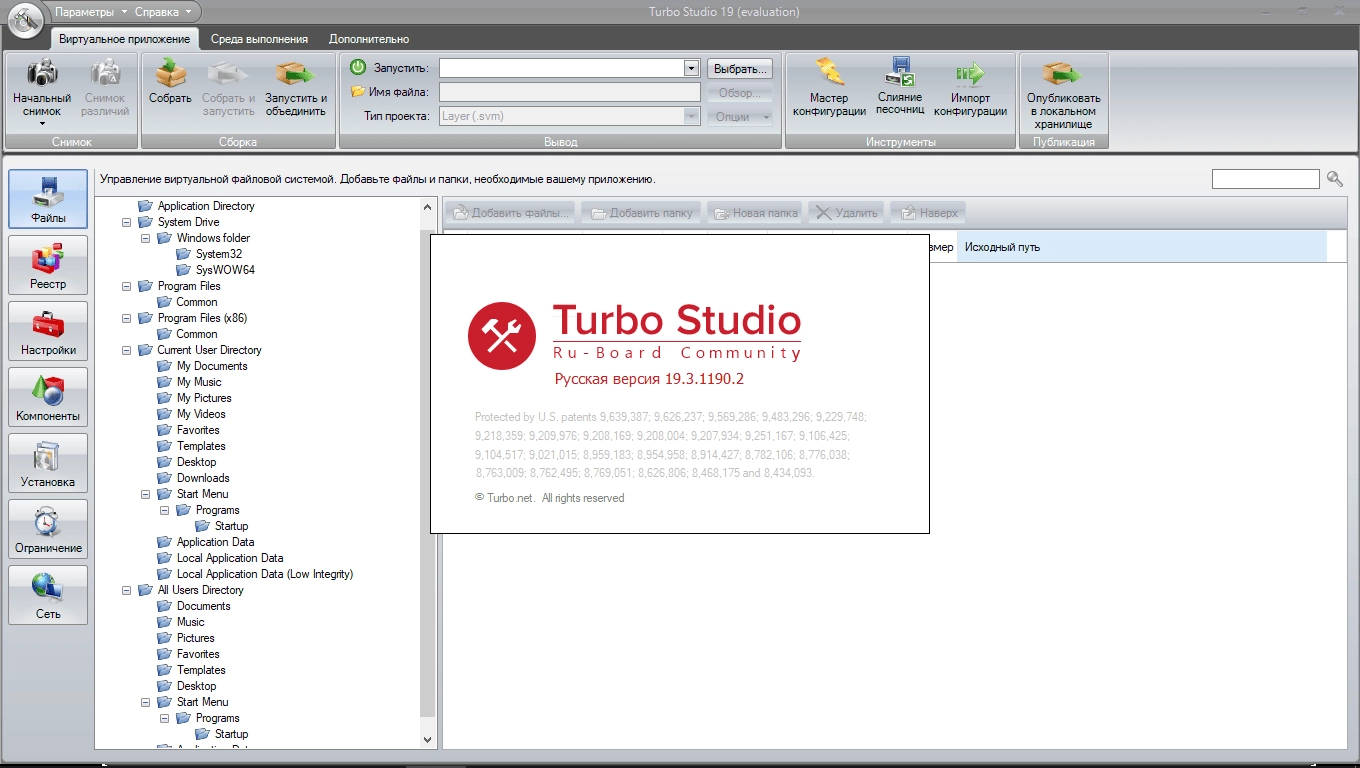Screen dimensions: 1360x768
Task: Open the Установка section in sidebar
Action: pyautogui.click(x=48, y=463)
